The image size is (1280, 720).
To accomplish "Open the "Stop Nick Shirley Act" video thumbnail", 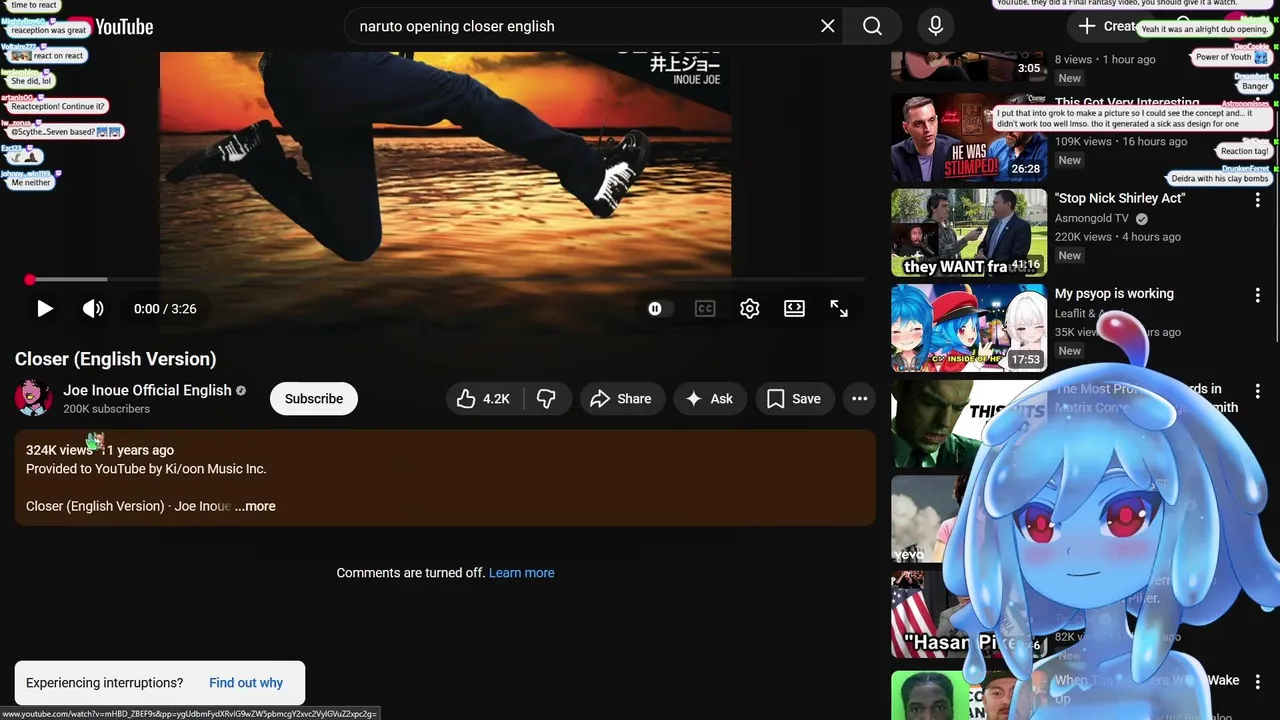I will coord(969,232).
